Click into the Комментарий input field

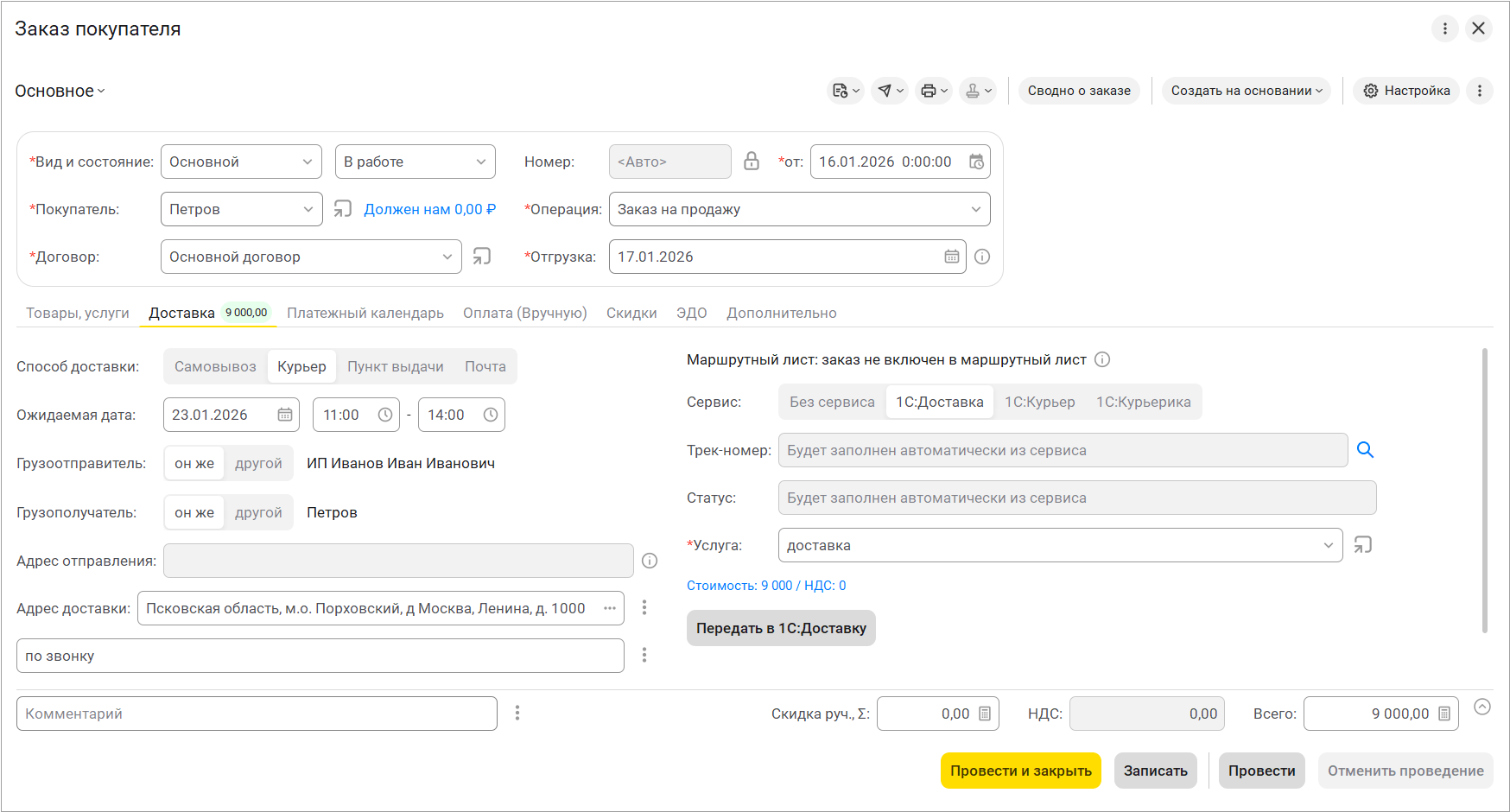(257, 714)
